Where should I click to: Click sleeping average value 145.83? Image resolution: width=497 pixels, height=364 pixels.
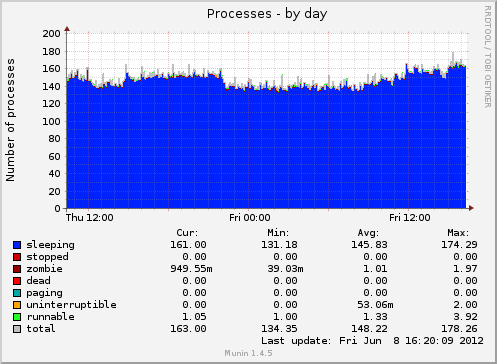[x=369, y=245]
